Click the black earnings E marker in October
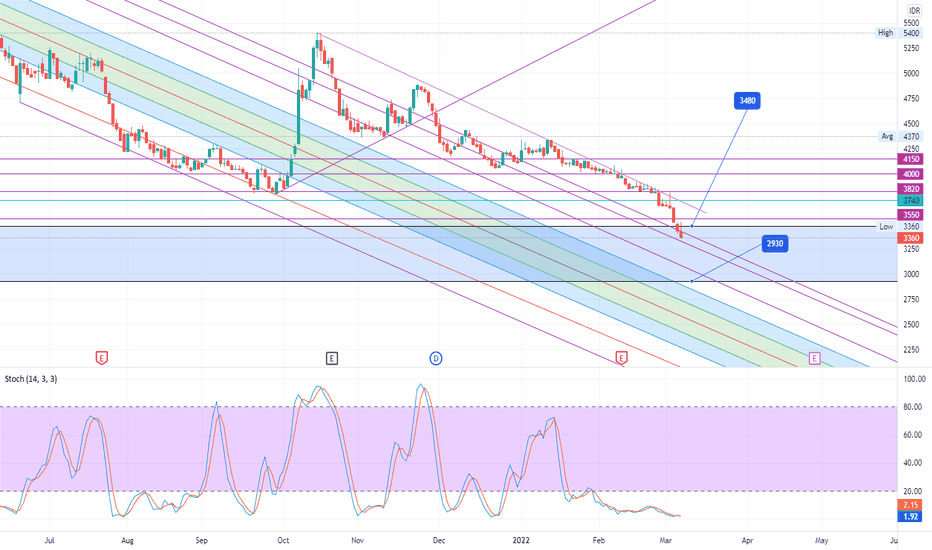 click(x=332, y=358)
